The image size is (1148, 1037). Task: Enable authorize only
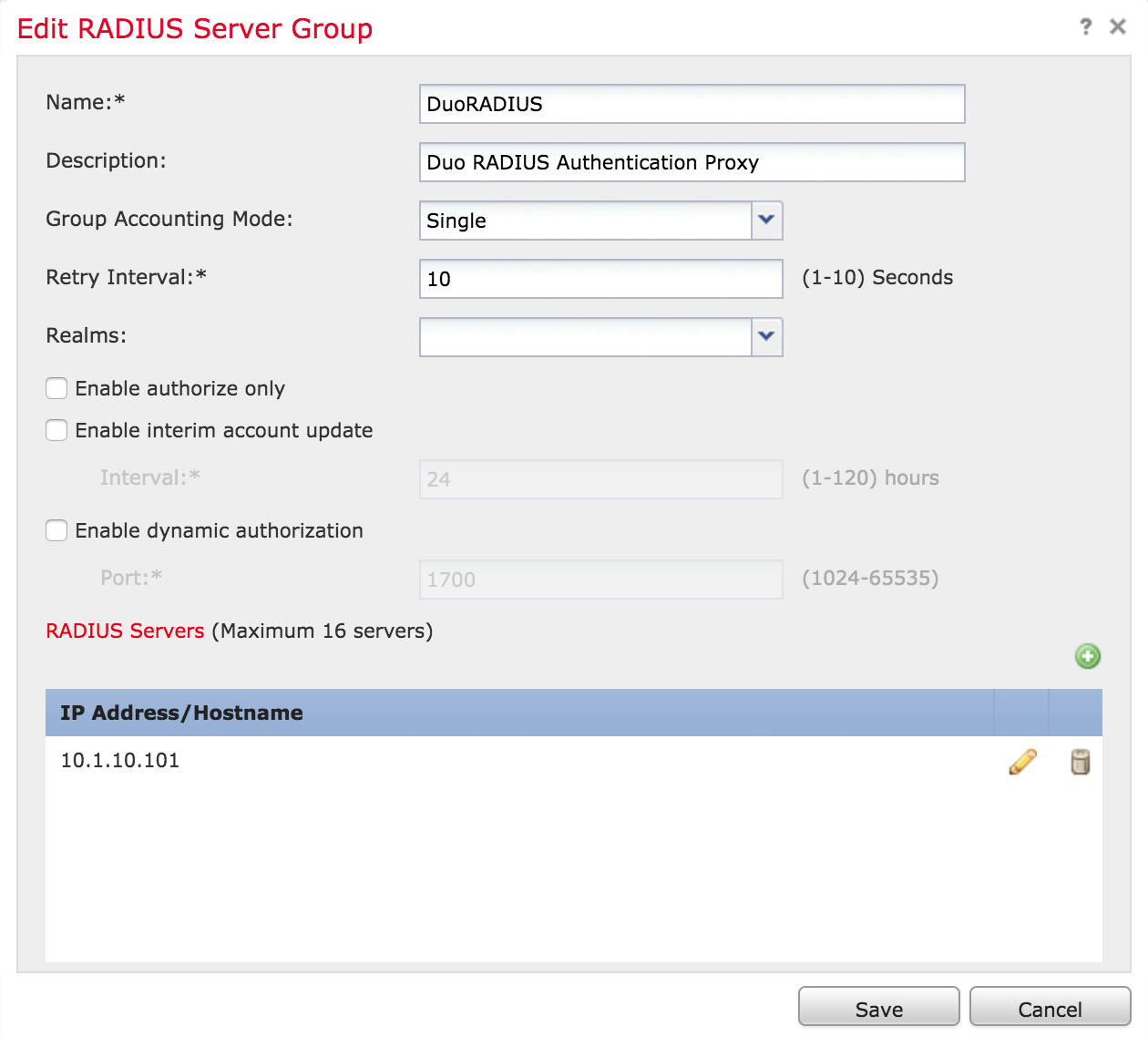pyautogui.click(x=56, y=388)
